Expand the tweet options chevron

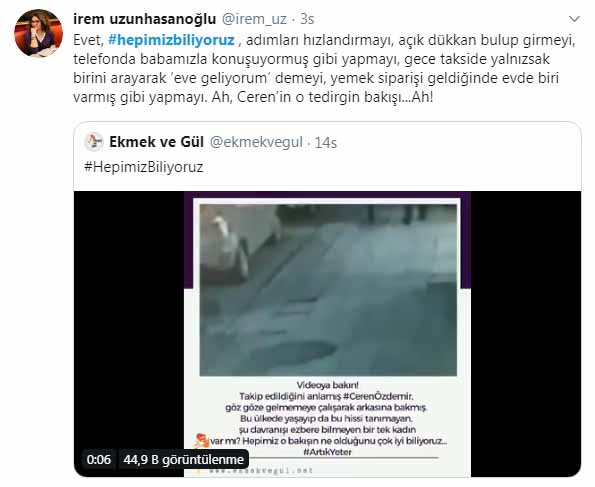pyautogui.click(x=575, y=19)
